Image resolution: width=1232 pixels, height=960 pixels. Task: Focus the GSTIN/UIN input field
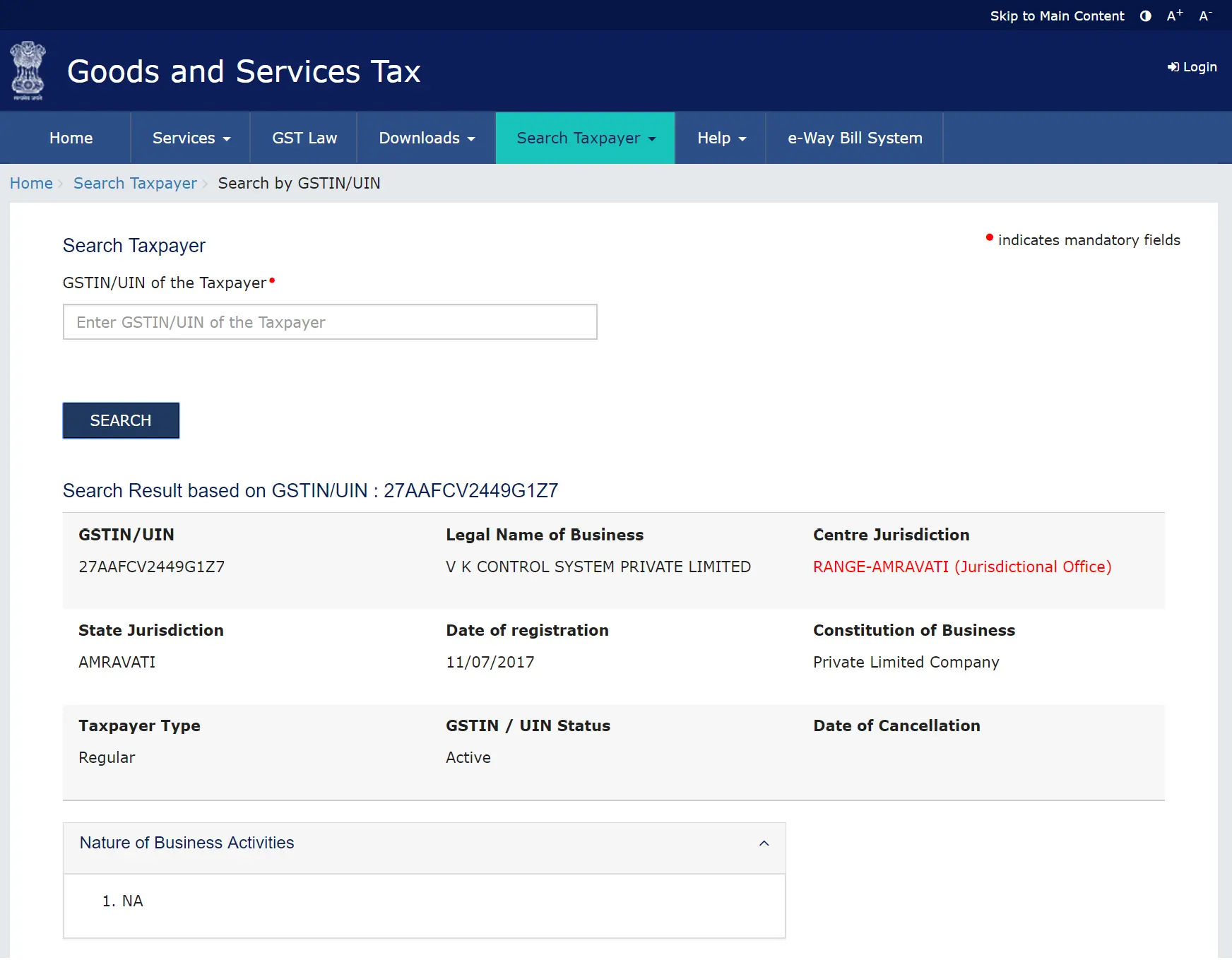330,322
